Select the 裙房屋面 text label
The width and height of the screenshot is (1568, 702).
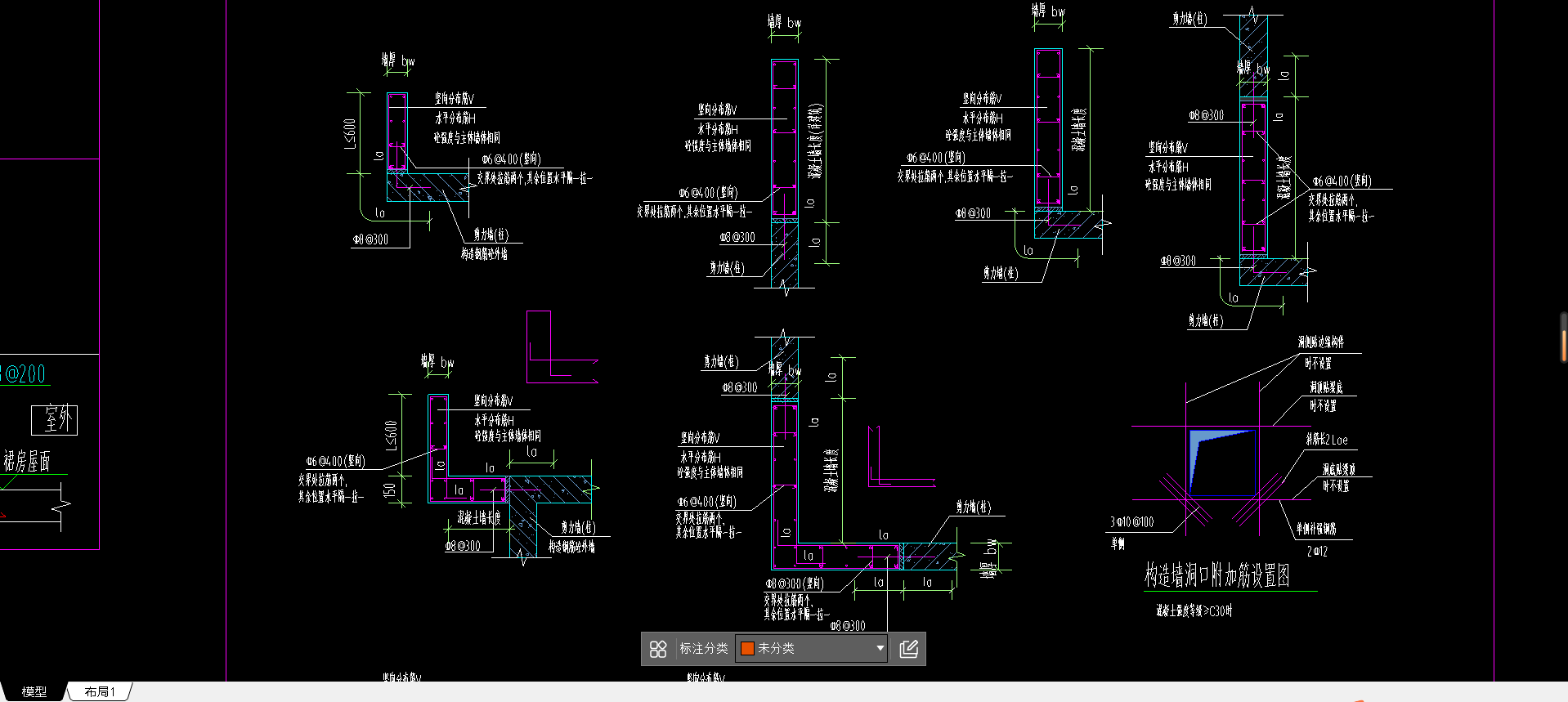(27, 461)
